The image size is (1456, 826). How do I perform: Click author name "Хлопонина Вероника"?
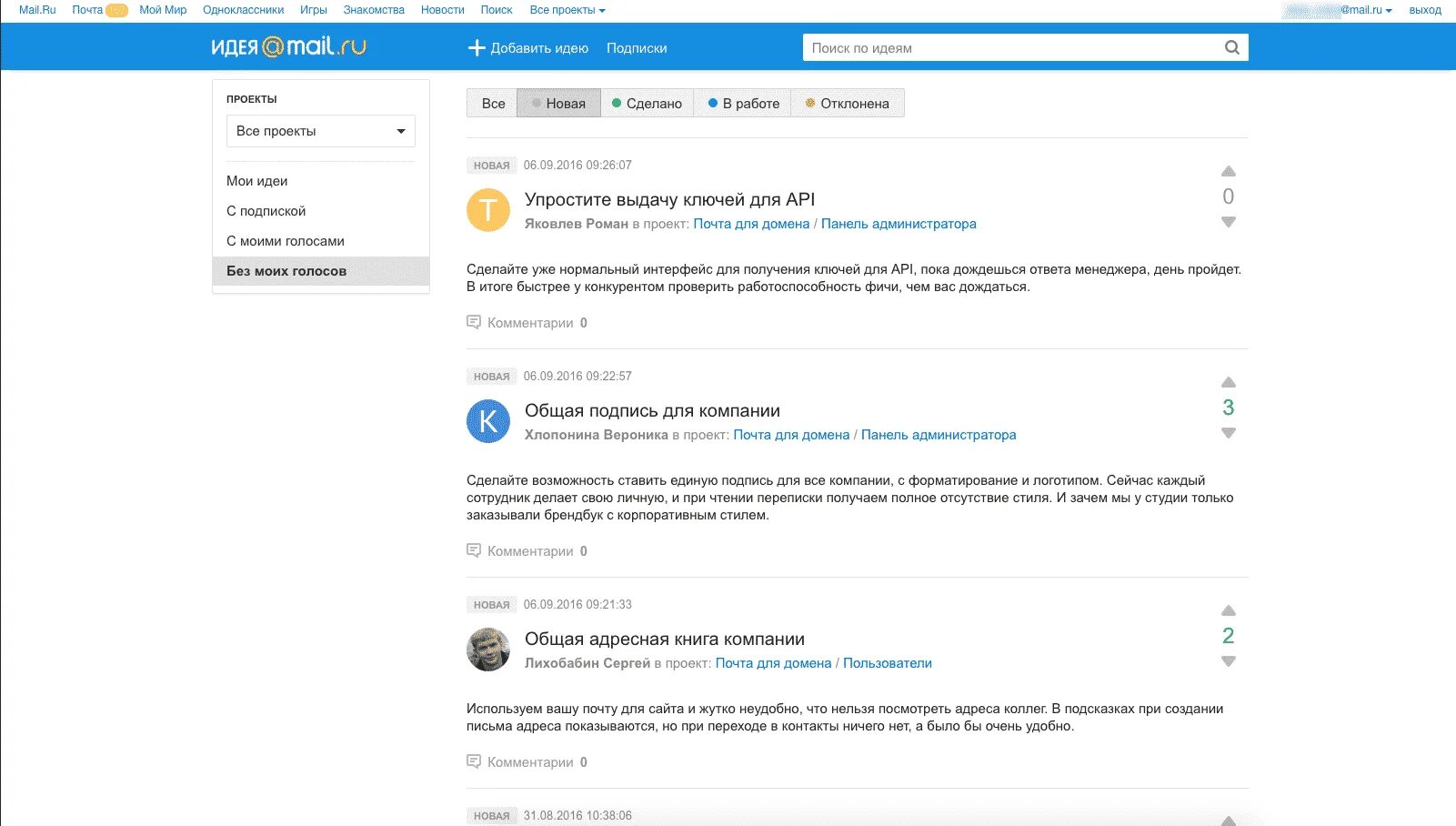click(597, 435)
